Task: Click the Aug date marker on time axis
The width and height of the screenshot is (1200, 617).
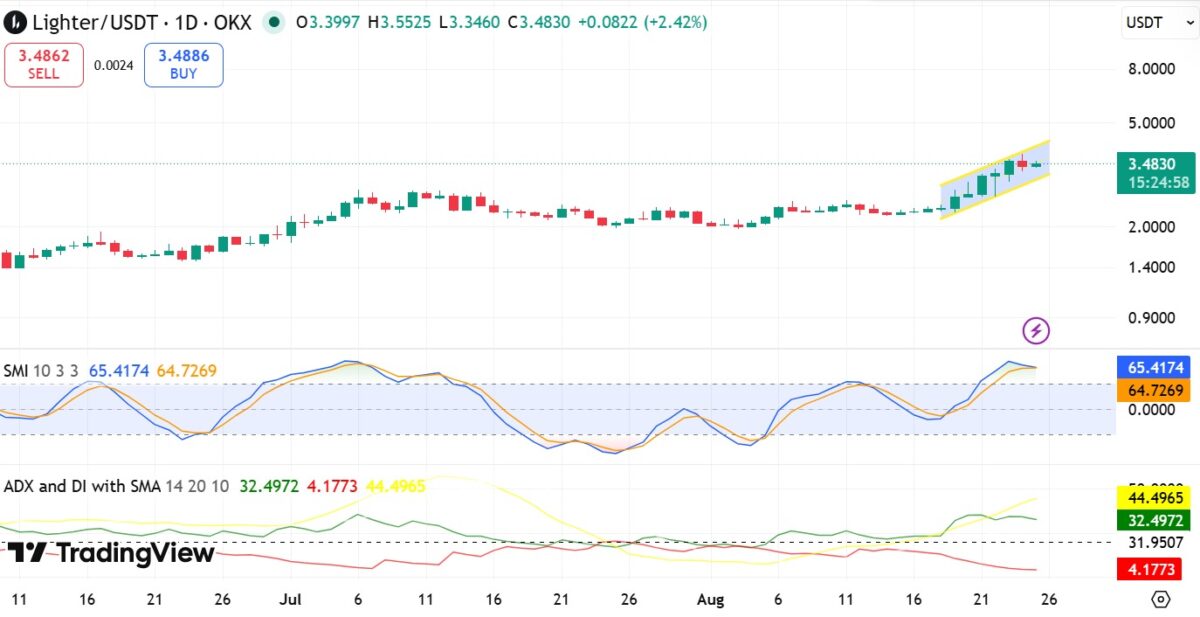Action: (710, 599)
